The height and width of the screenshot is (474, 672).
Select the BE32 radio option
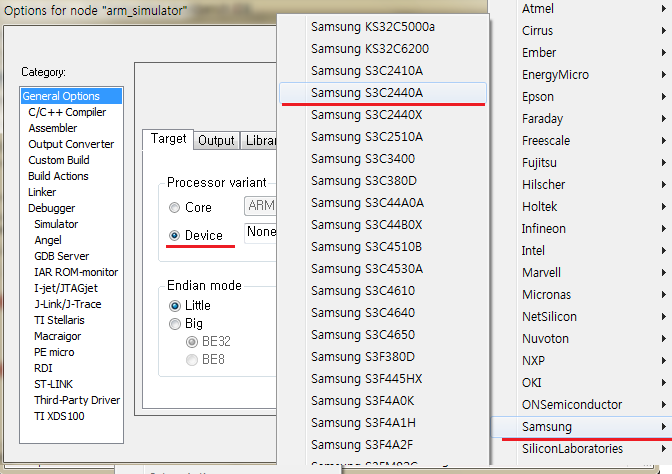192,342
